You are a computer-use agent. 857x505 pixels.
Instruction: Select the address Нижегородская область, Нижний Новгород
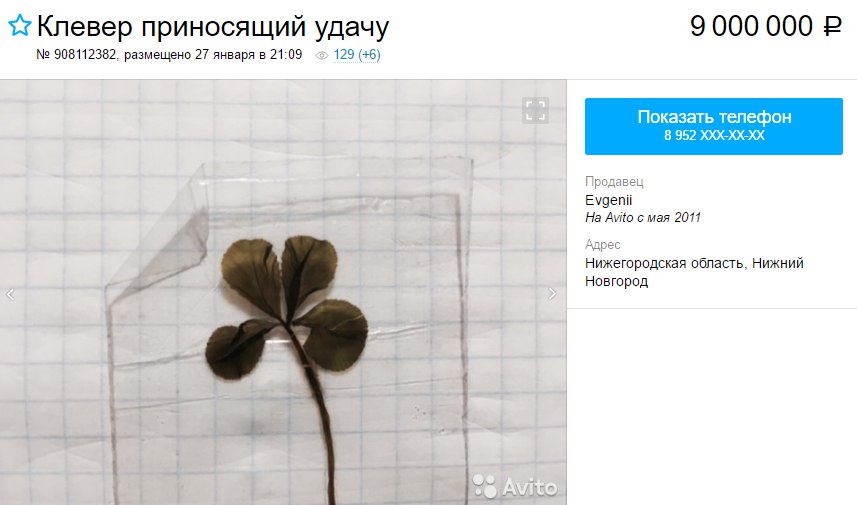pyautogui.click(x=694, y=272)
